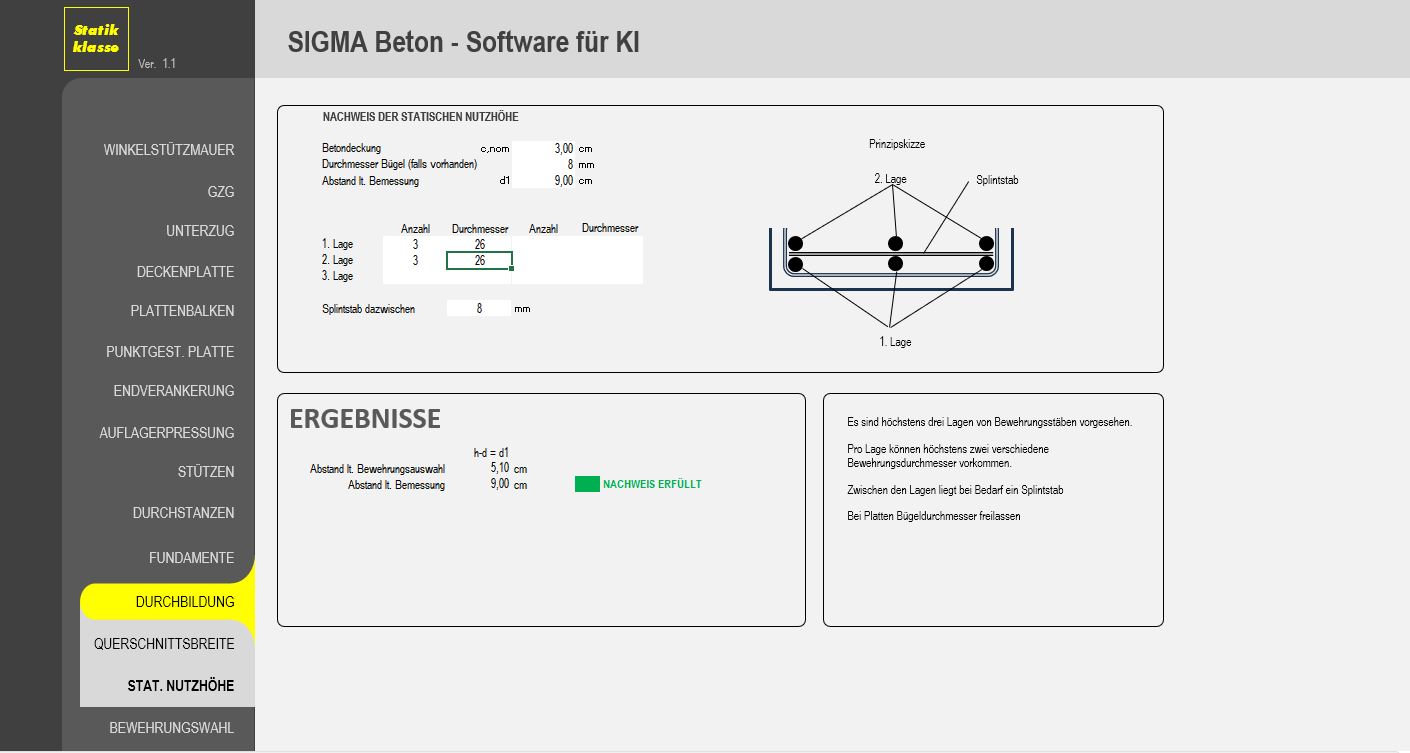Viewport: 1410px width, 753px height.
Task: Select UNTERZUG in the sidebar
Action: [200, 231]
